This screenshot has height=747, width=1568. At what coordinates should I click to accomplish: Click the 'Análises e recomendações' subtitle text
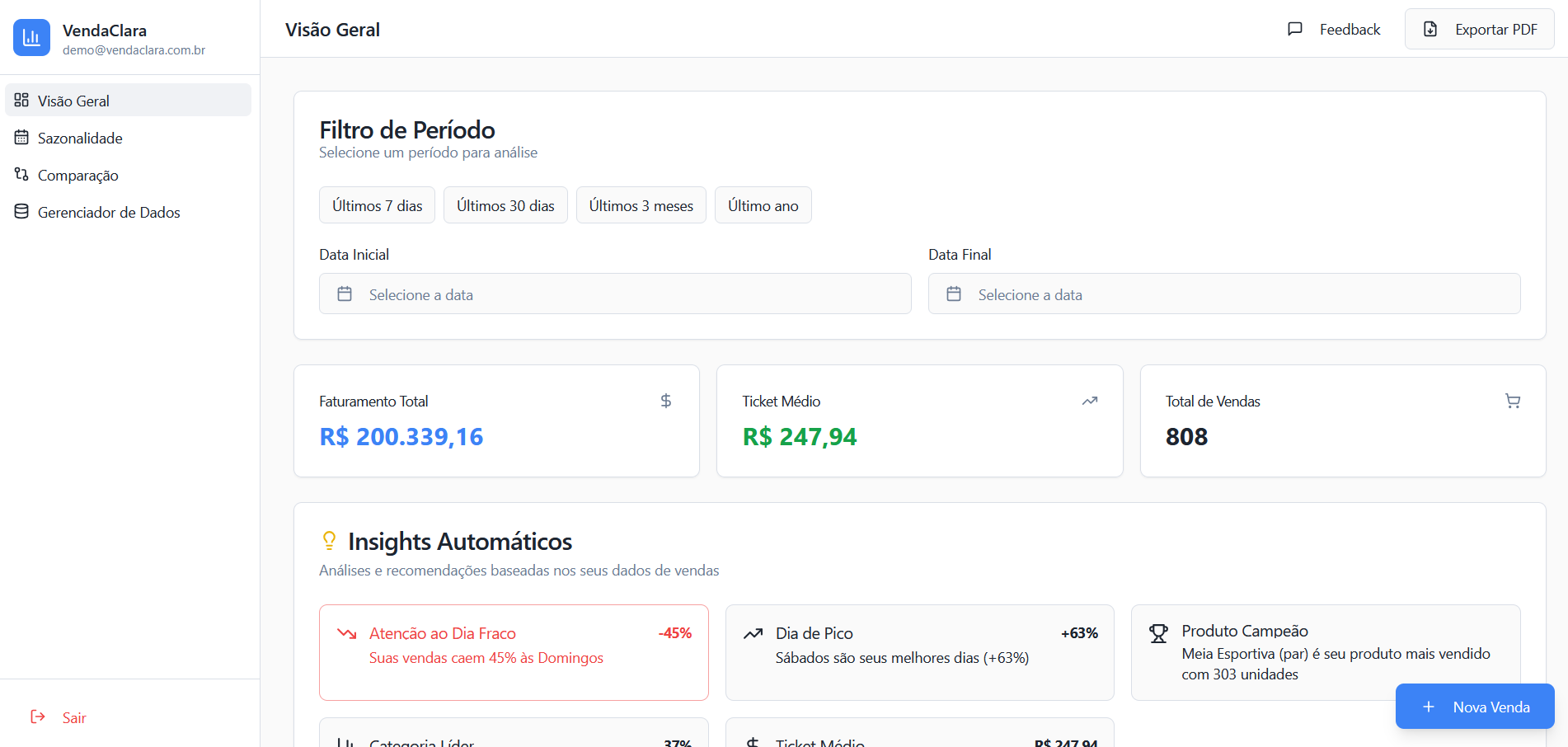pos(519,571)
